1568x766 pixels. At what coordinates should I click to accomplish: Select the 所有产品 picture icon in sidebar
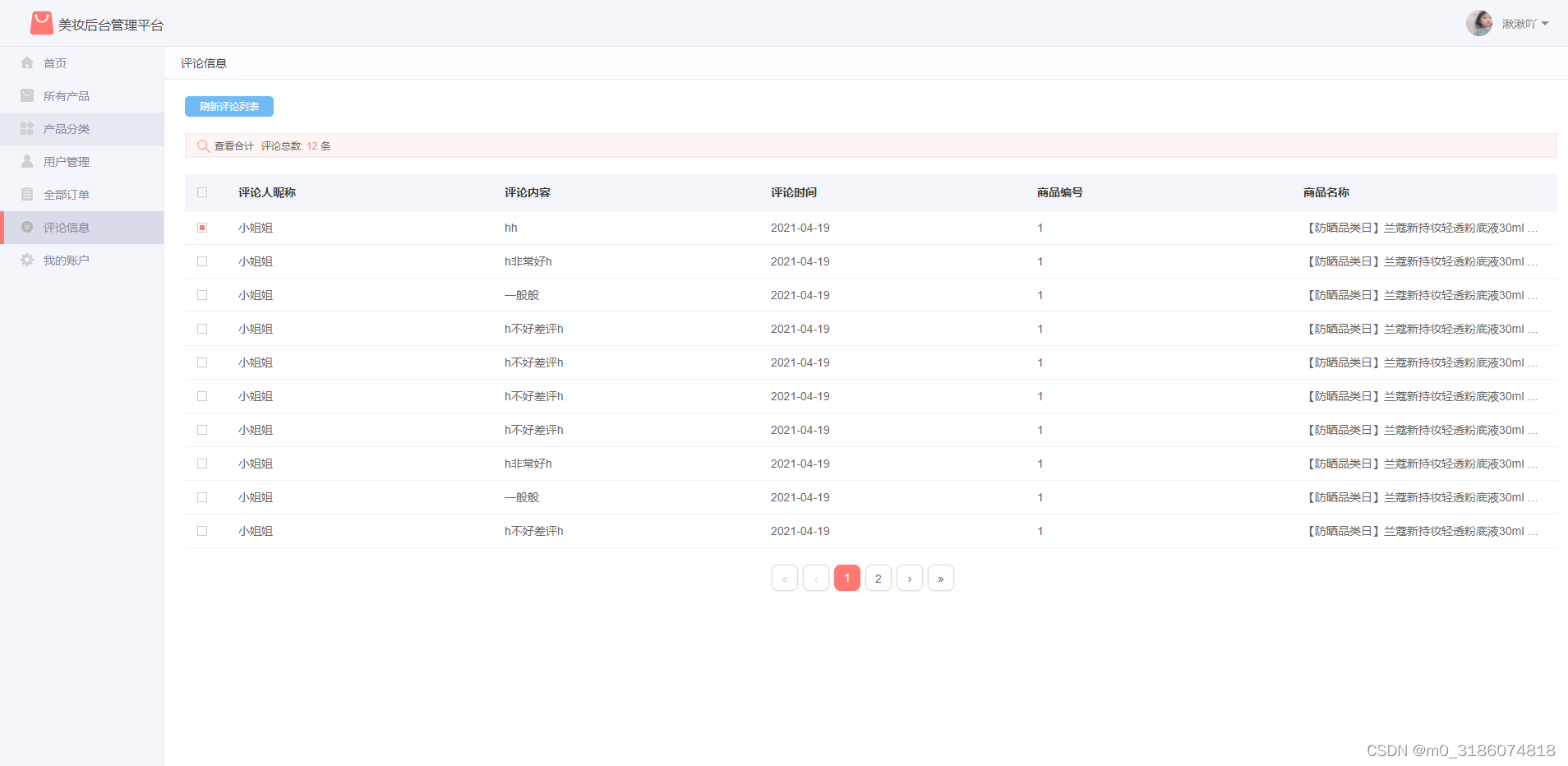[x=28, y=95]
